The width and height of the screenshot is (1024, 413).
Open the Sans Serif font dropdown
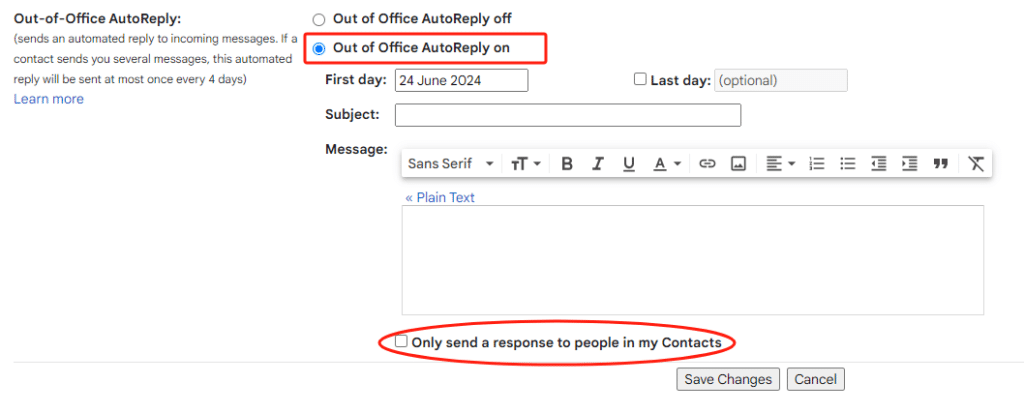[x=451, y=164]
